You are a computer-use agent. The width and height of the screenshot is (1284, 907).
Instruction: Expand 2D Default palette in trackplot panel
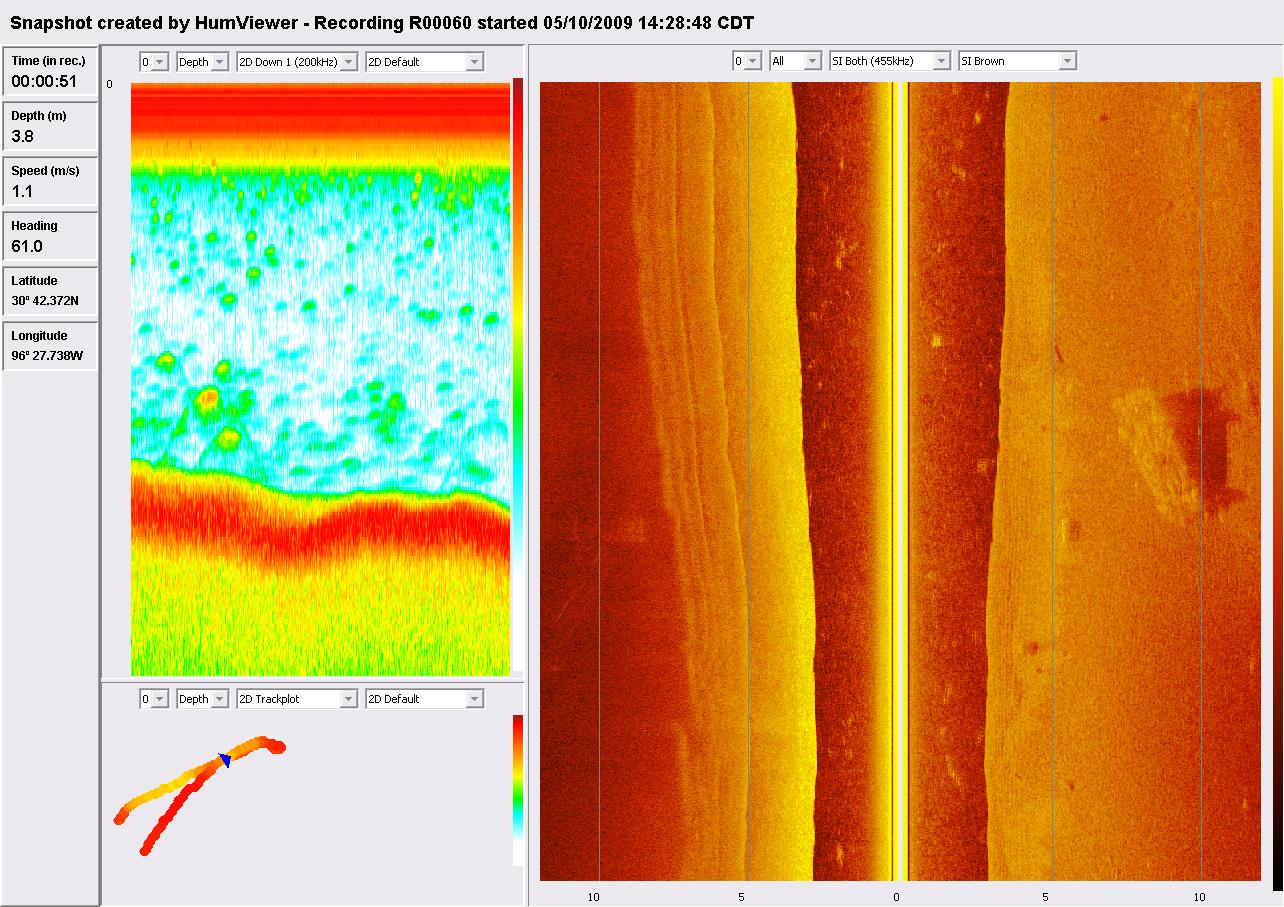(x=425, y=699)
